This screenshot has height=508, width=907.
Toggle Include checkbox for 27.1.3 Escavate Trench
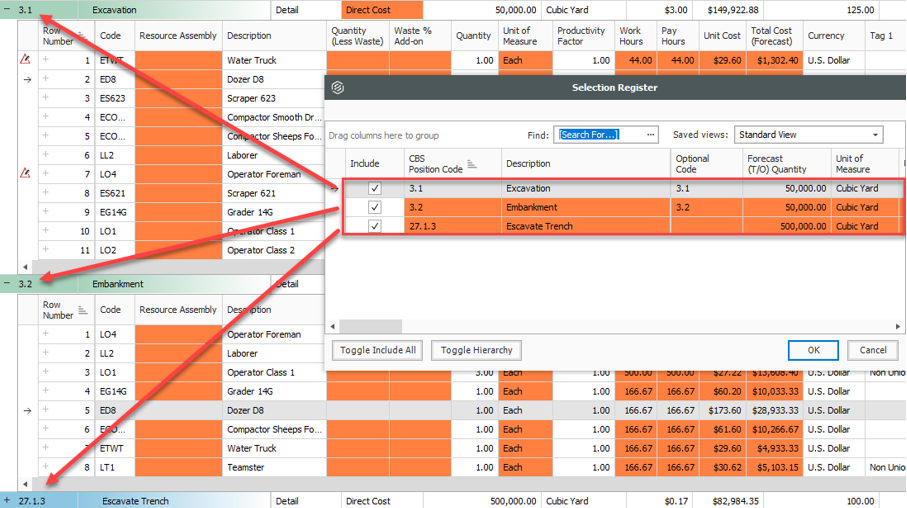[375, 226]
